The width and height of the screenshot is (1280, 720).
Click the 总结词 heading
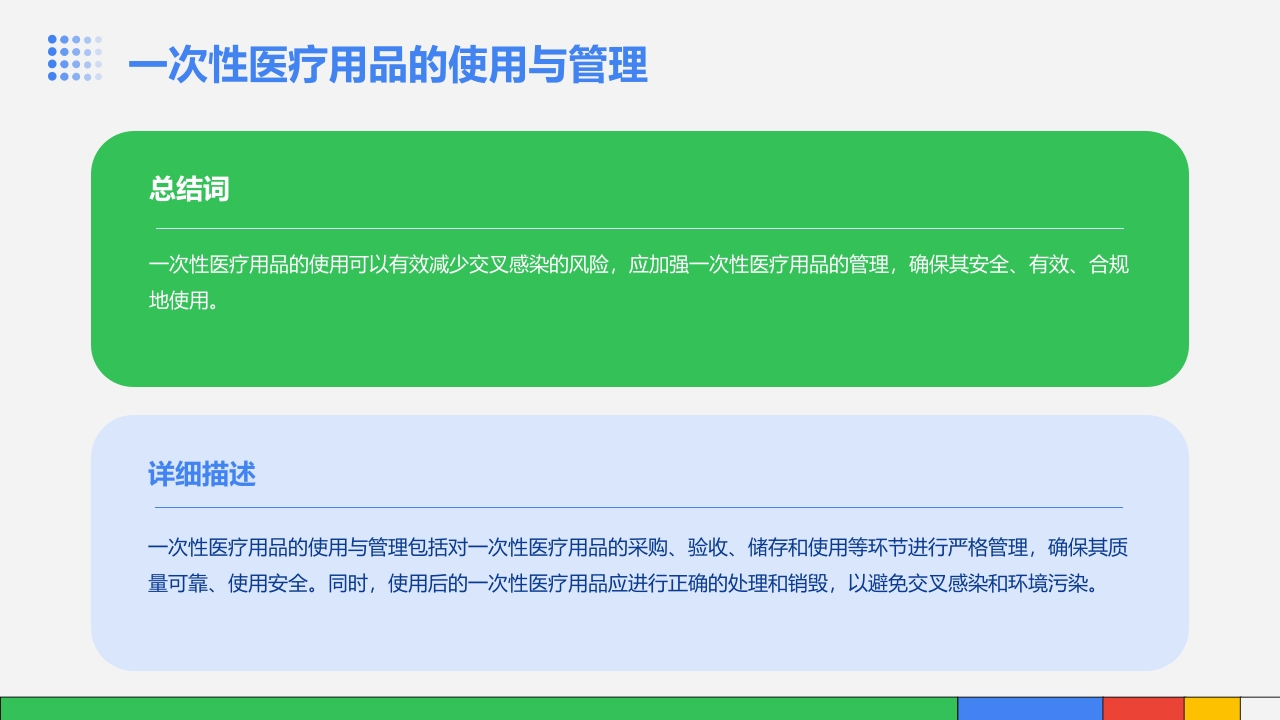(x=189, y=190)
